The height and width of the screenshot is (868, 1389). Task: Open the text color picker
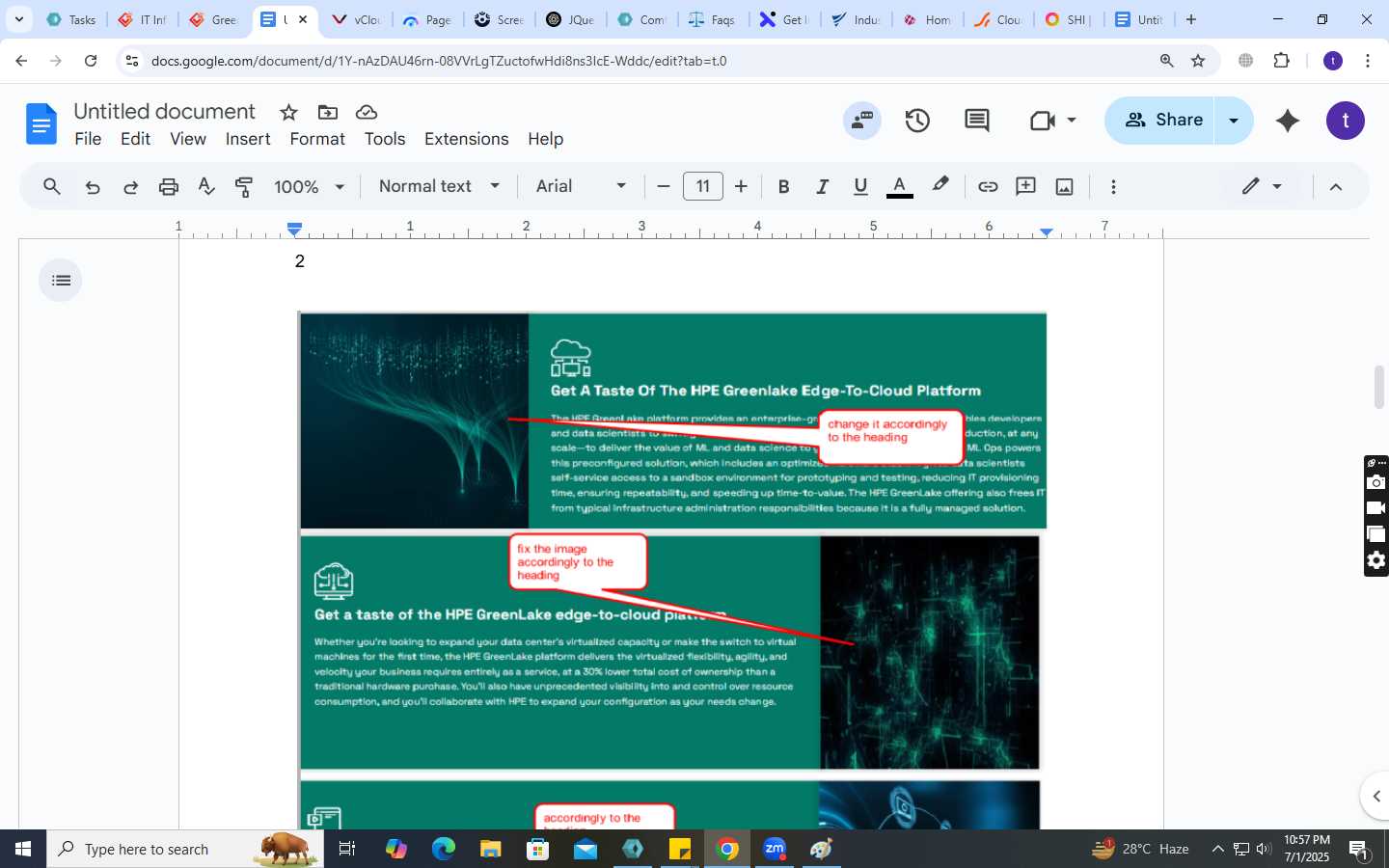899,186
